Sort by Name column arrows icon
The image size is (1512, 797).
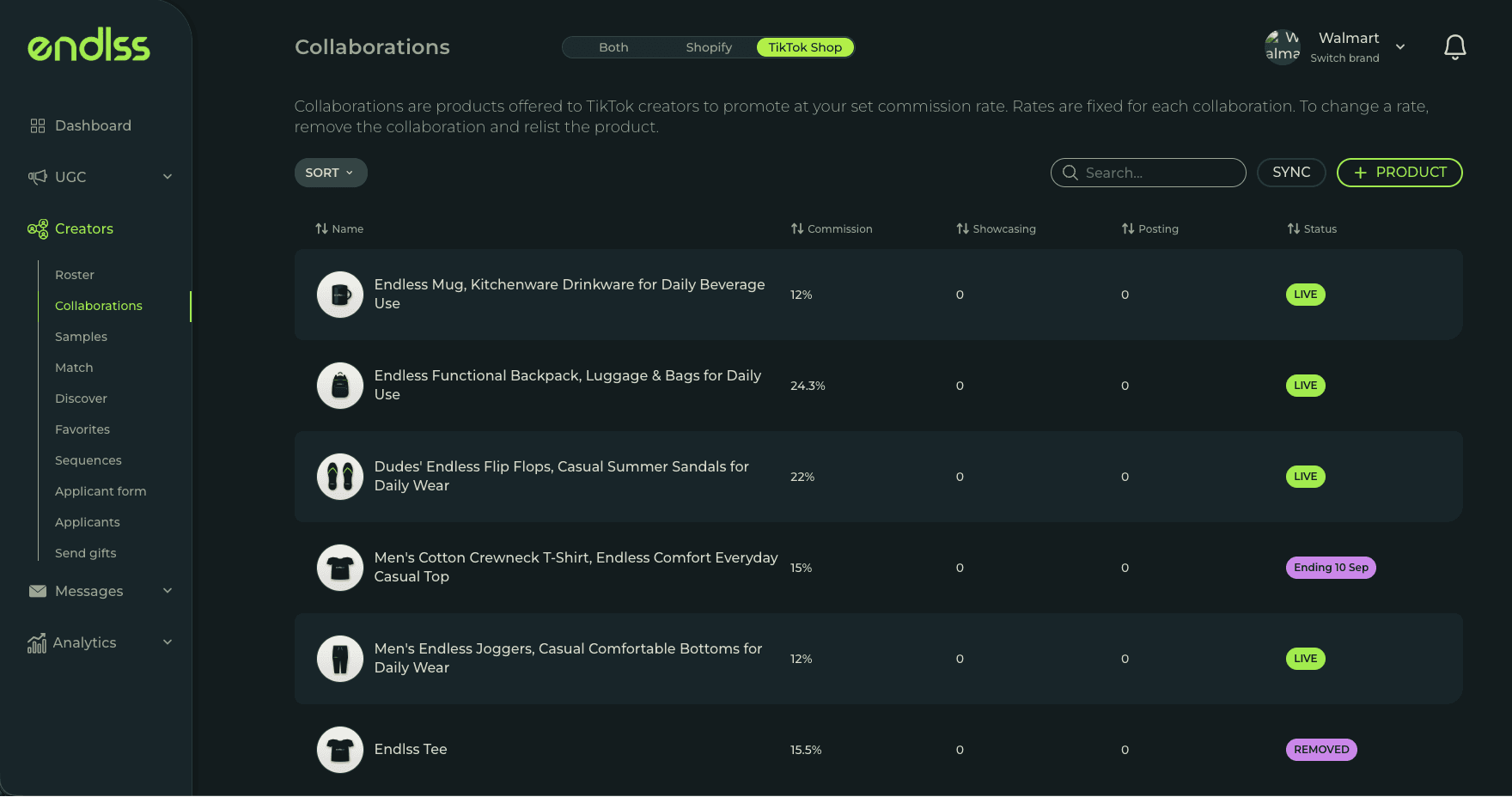[x=321, y=228]
